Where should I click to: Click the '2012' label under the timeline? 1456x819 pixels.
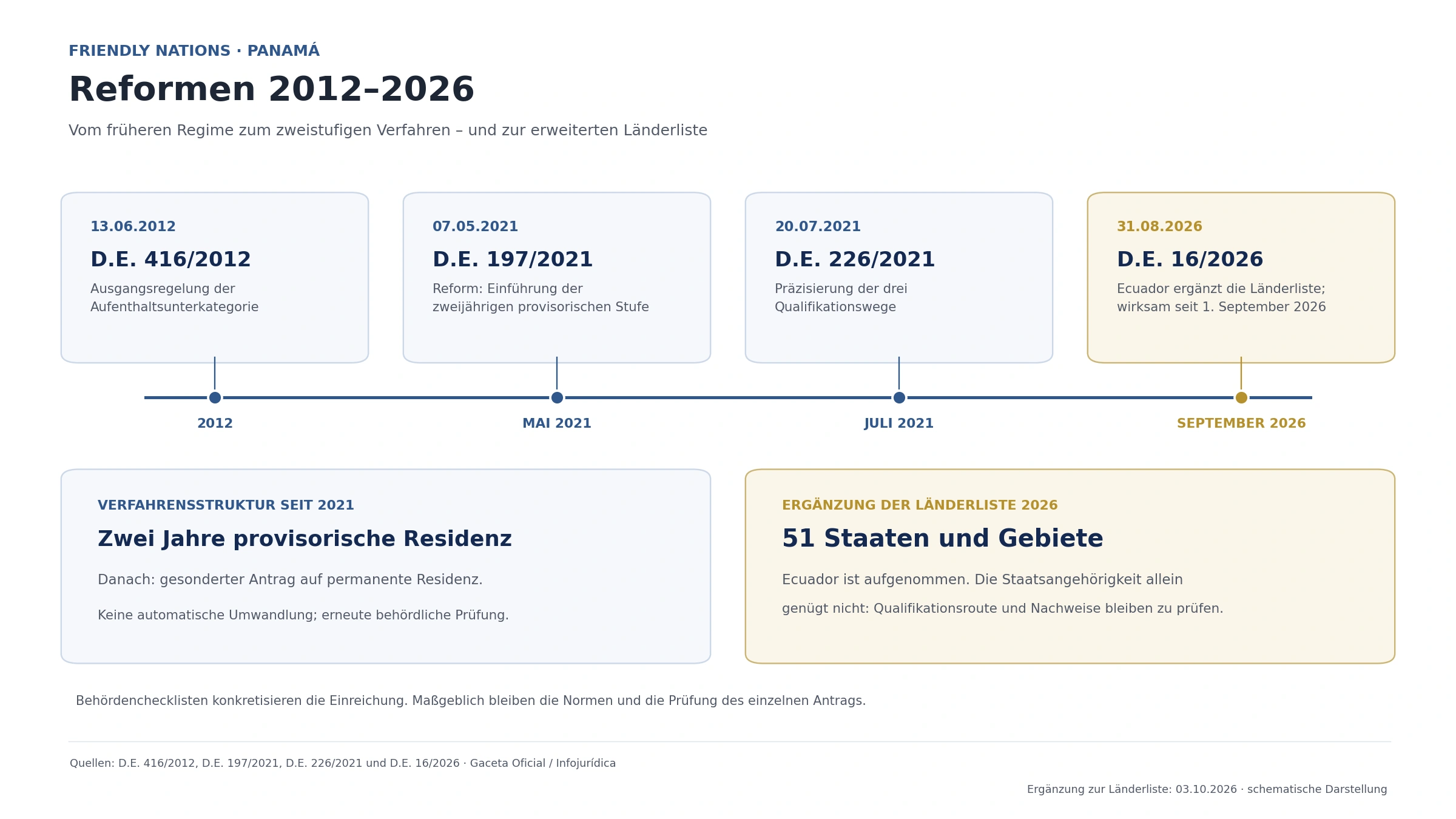tap(215, 423)
